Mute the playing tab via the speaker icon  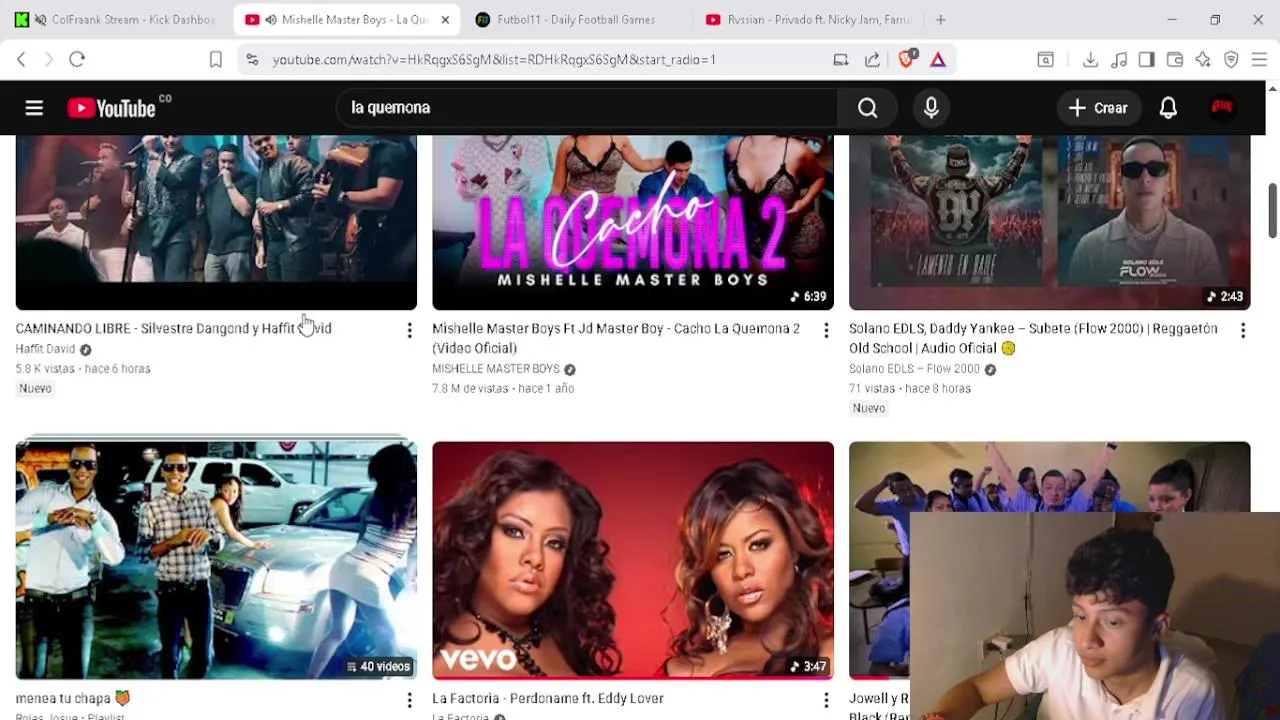270,20
